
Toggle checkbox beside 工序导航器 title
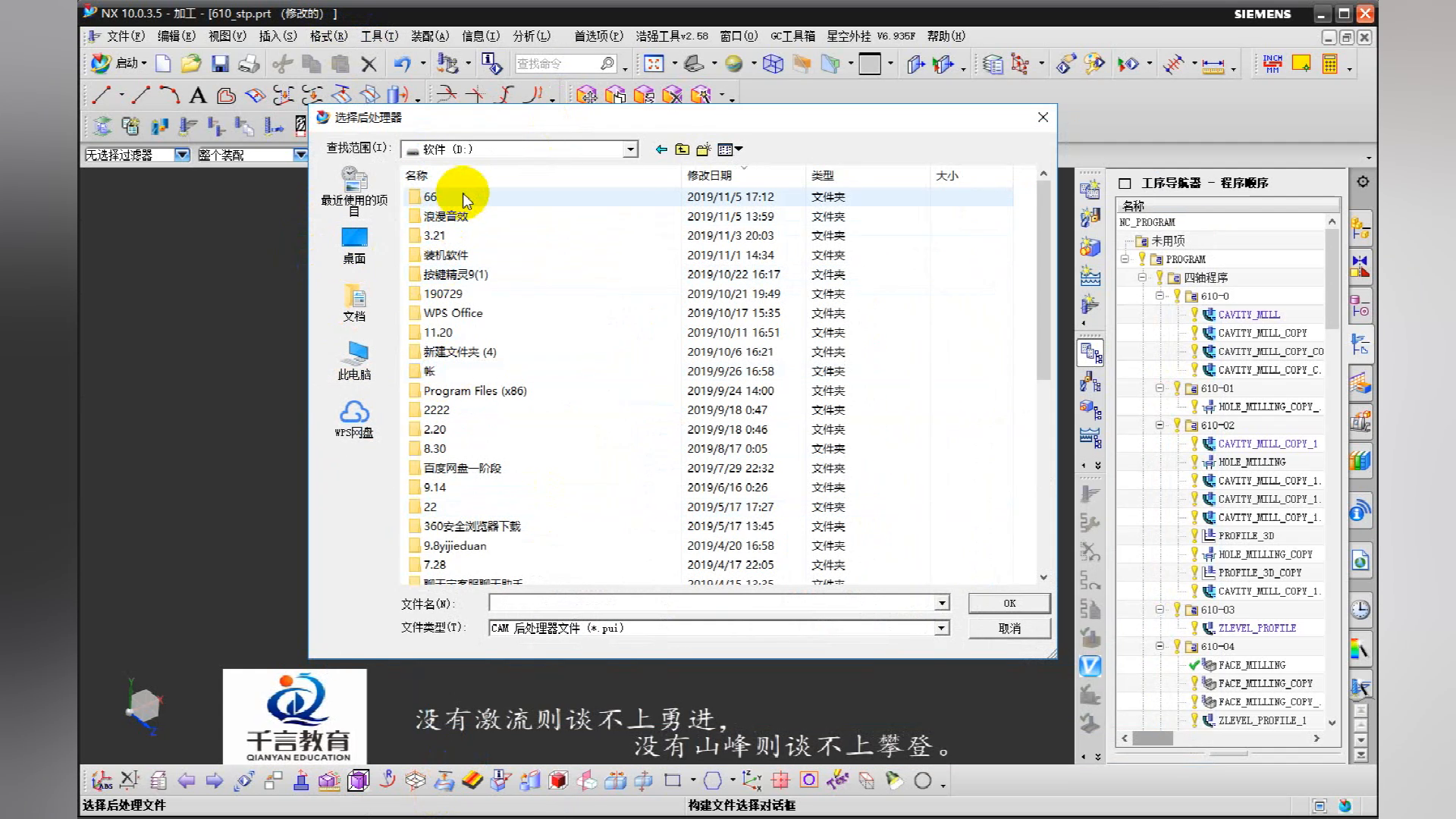coord(1125,183)
